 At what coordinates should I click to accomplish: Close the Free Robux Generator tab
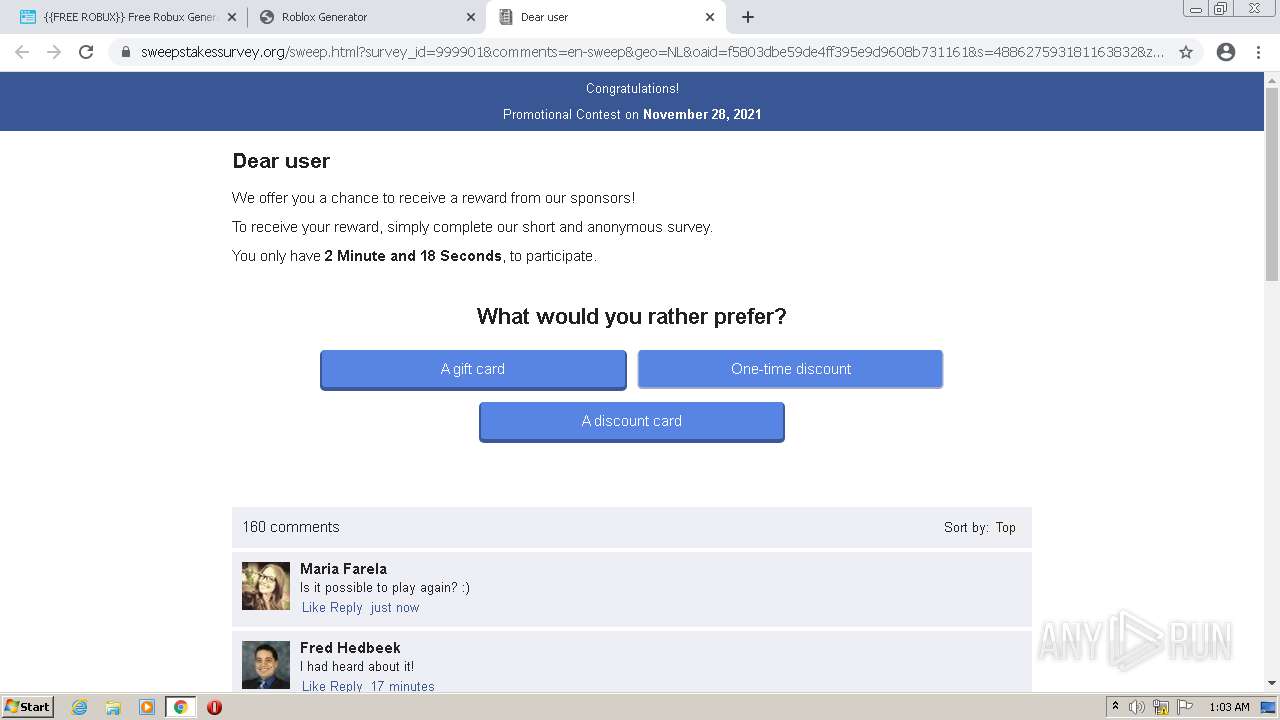pos(232,17)
